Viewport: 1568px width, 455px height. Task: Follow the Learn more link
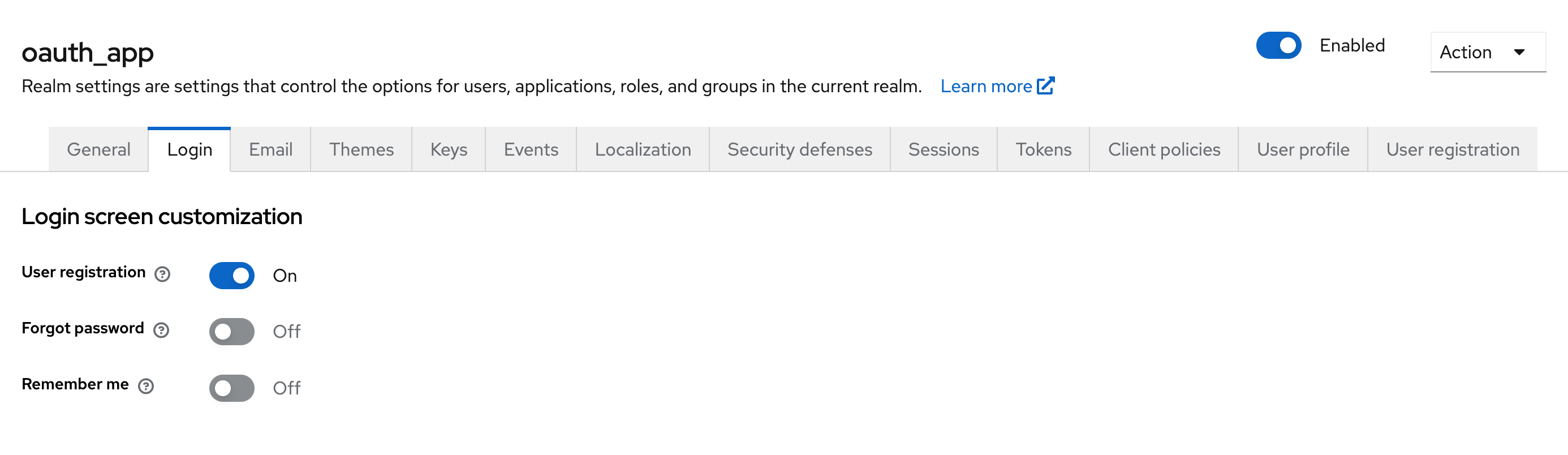point(986,87)
